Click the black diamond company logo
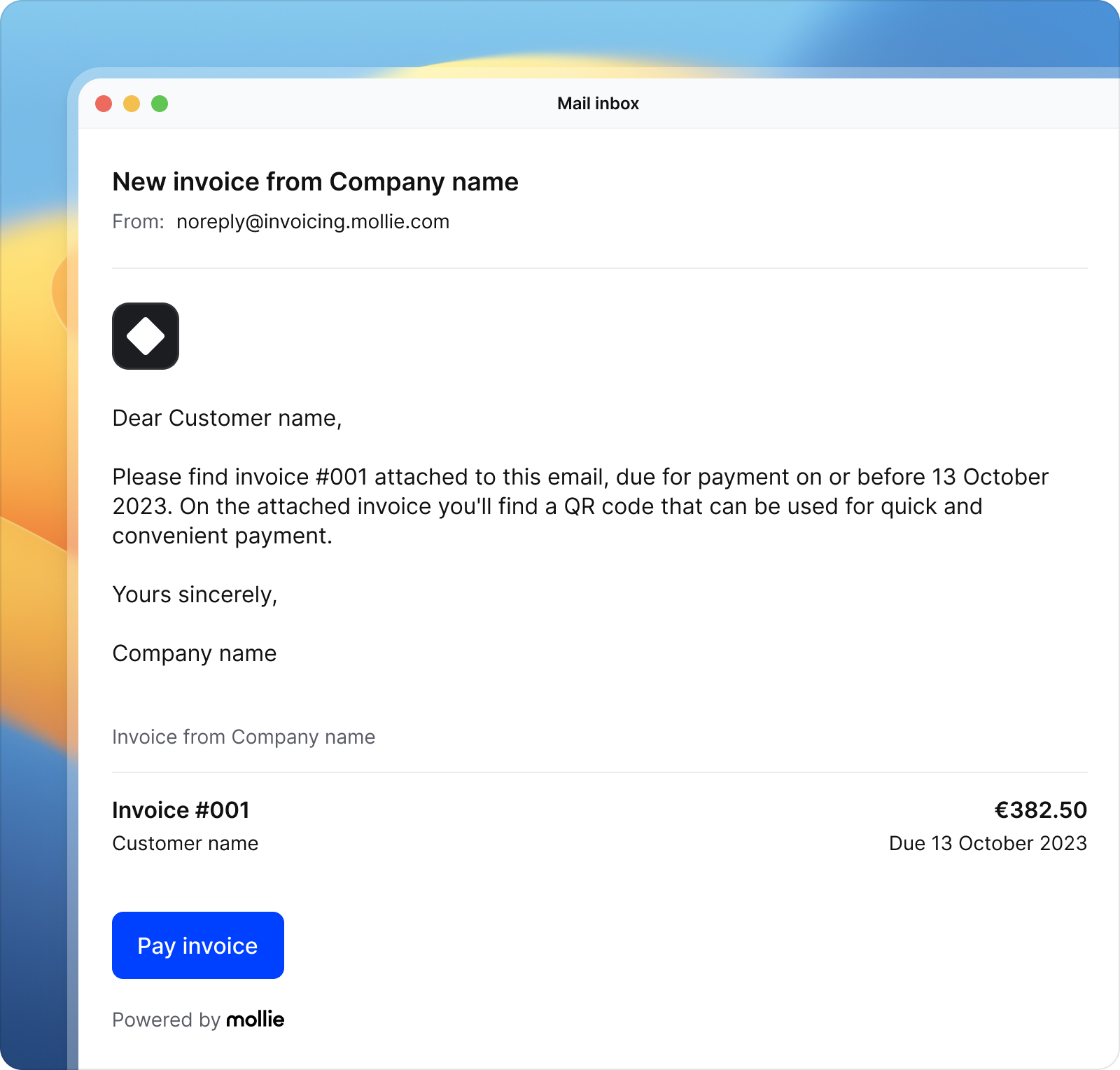 [x=146, y=336]
